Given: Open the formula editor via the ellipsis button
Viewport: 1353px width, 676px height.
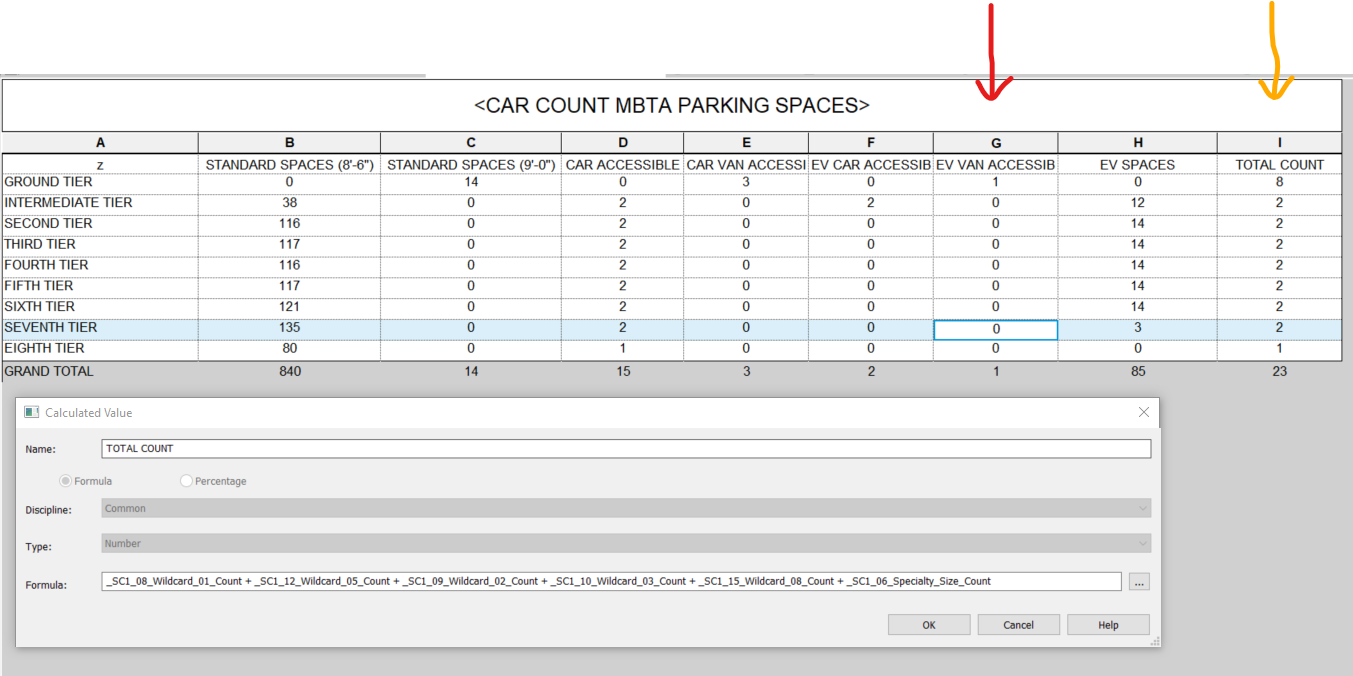Looking at the screenshot, I should point(1139,580).
